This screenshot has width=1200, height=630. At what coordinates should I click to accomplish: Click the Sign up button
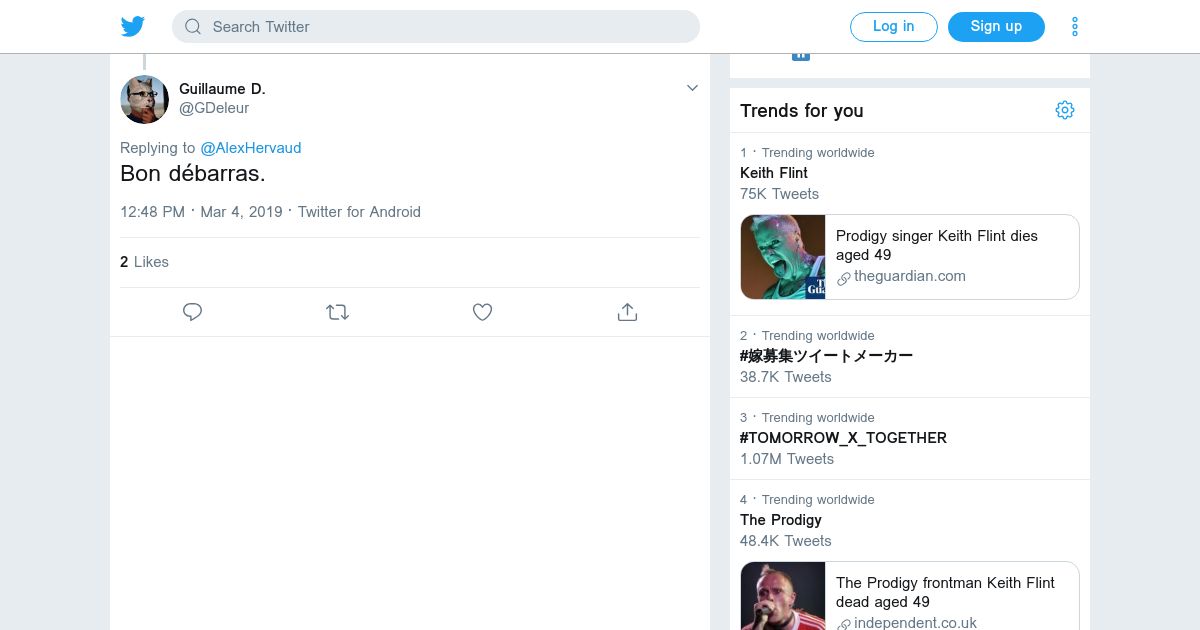[x=996, y=27]
